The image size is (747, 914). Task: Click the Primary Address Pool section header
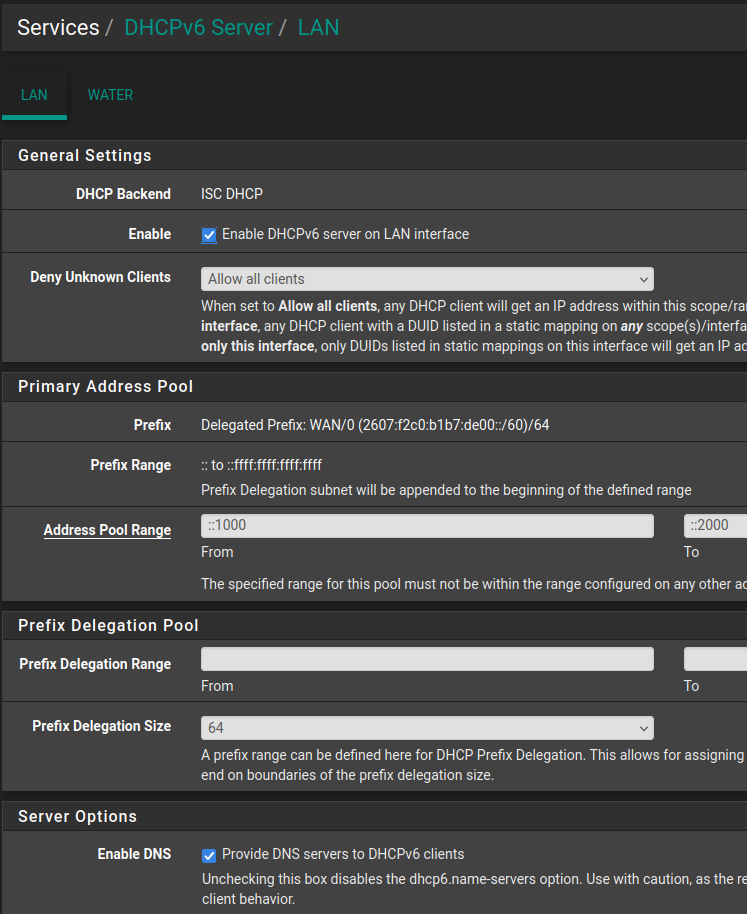[x=106, y=386]
